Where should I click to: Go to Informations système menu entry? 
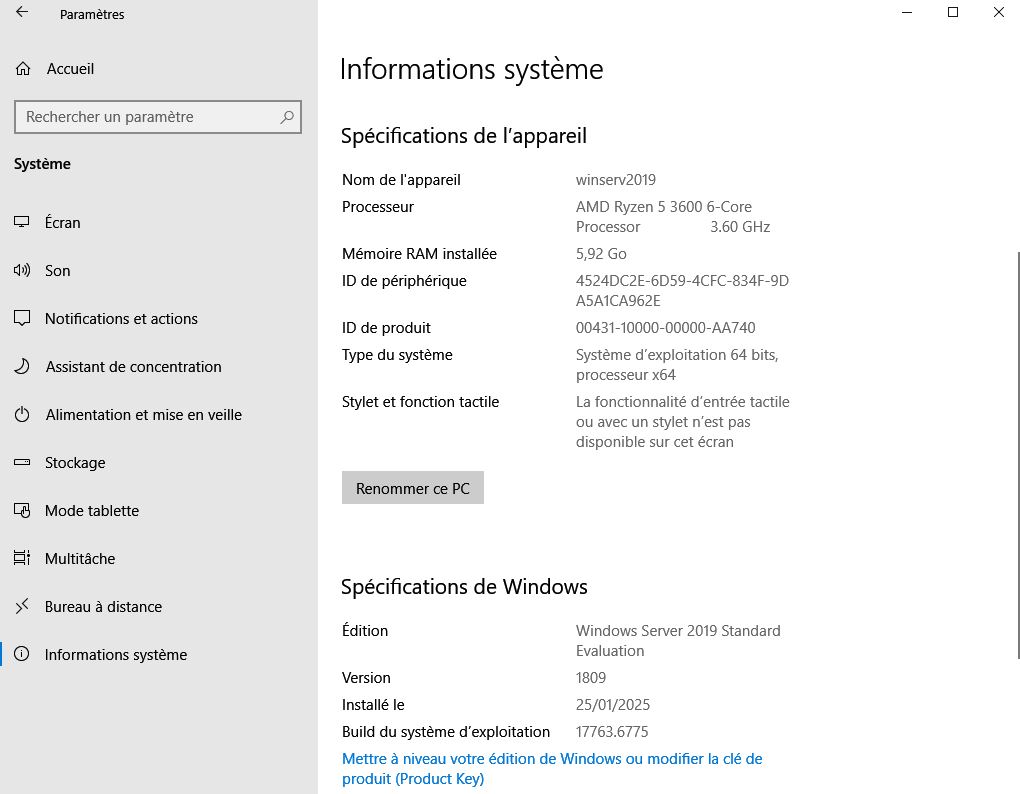(116, 655)
